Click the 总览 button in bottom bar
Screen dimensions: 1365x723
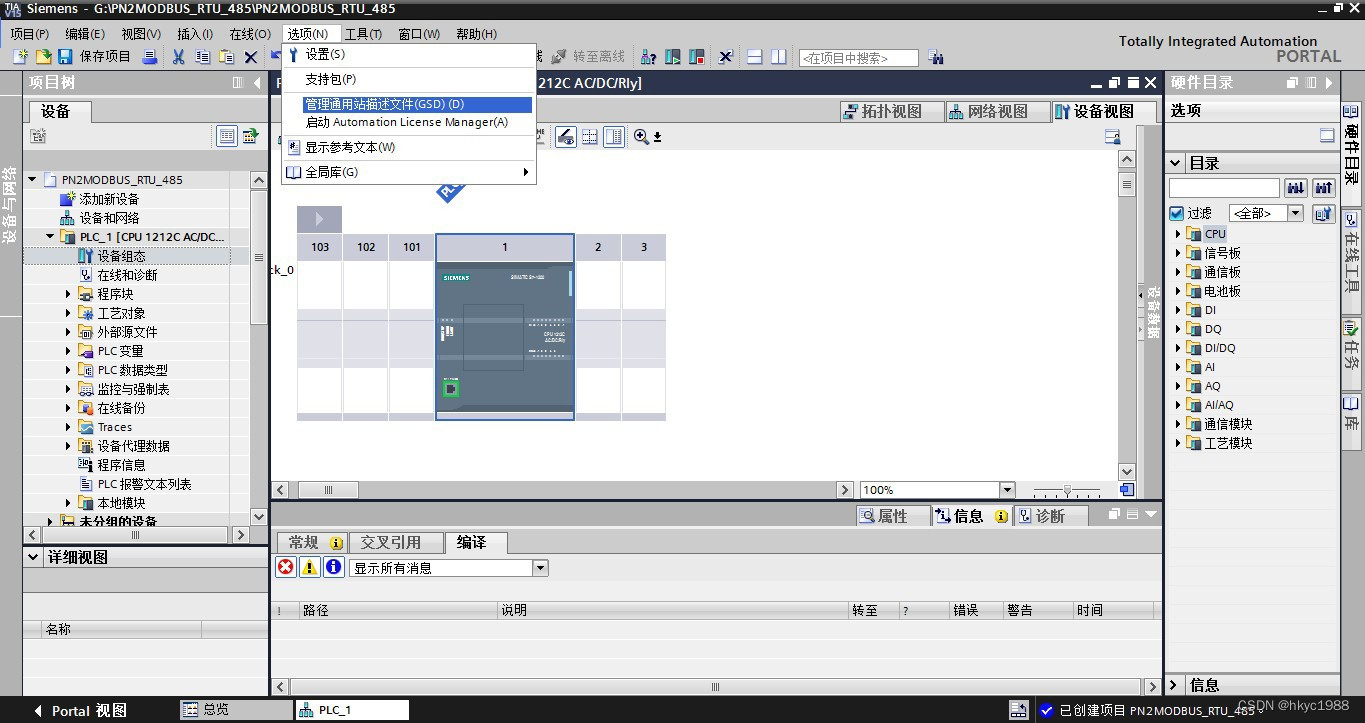[235, 709]
